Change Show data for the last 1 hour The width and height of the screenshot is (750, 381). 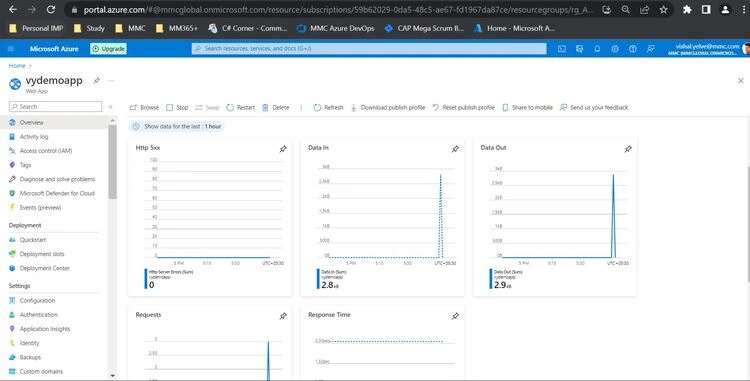177,127
